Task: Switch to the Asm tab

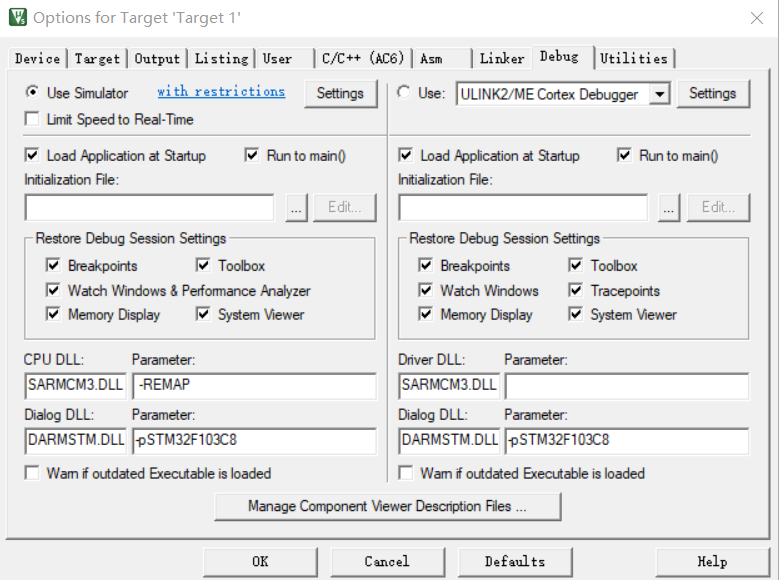Action: coord(442,59)
